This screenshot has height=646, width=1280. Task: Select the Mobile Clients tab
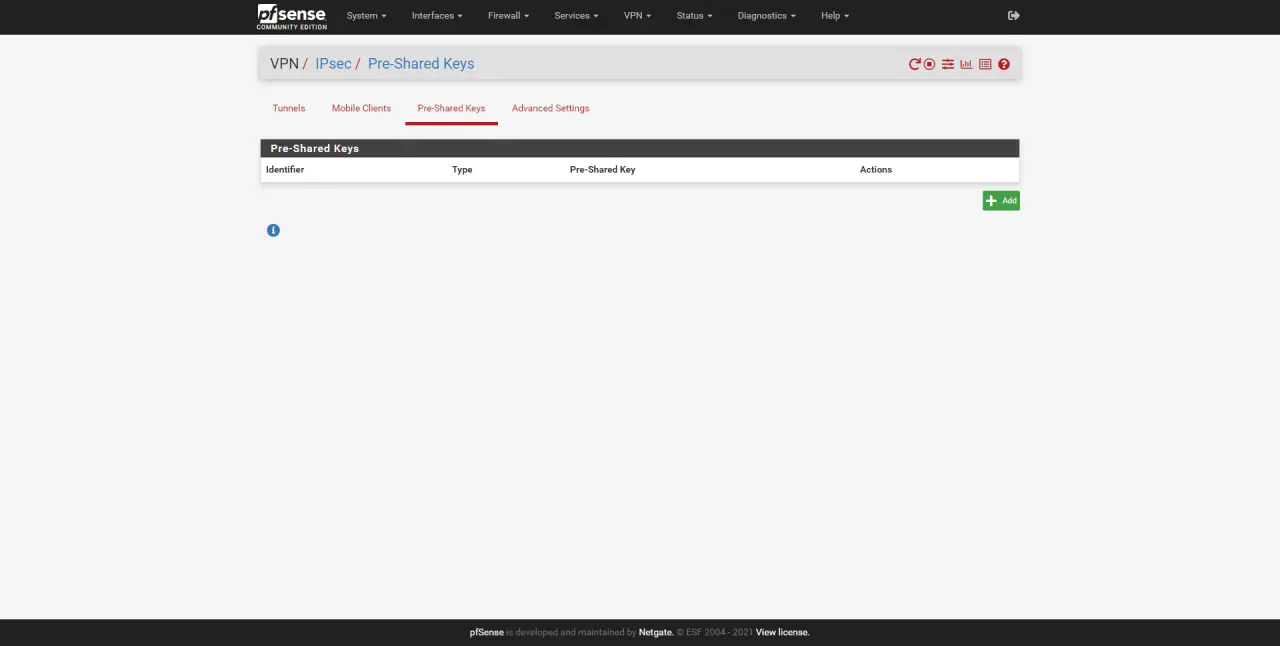point(361,108)
